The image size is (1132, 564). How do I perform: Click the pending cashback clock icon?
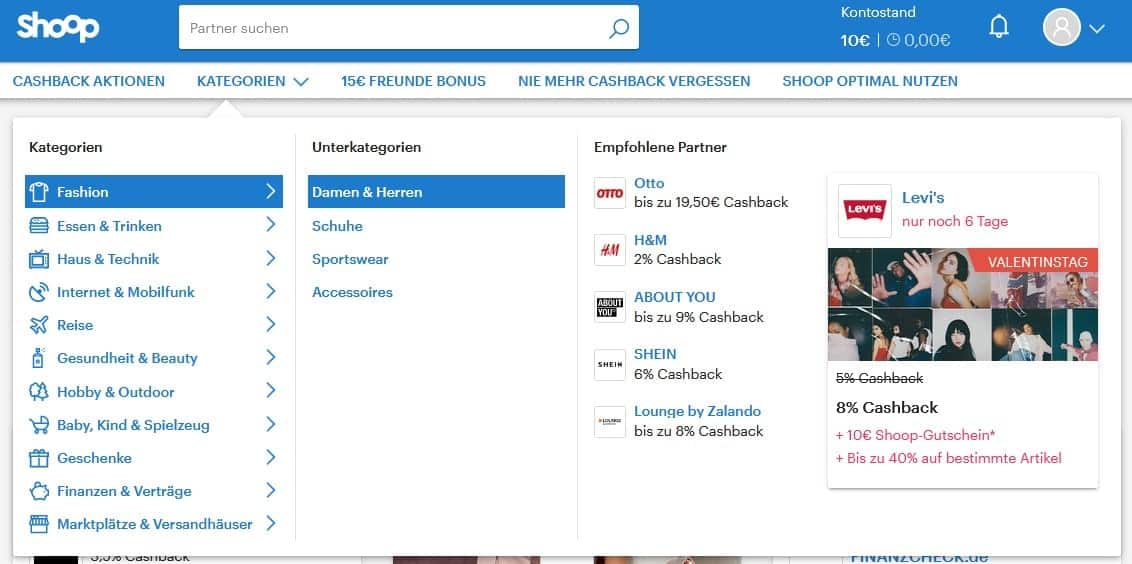[x=893, y=40]
